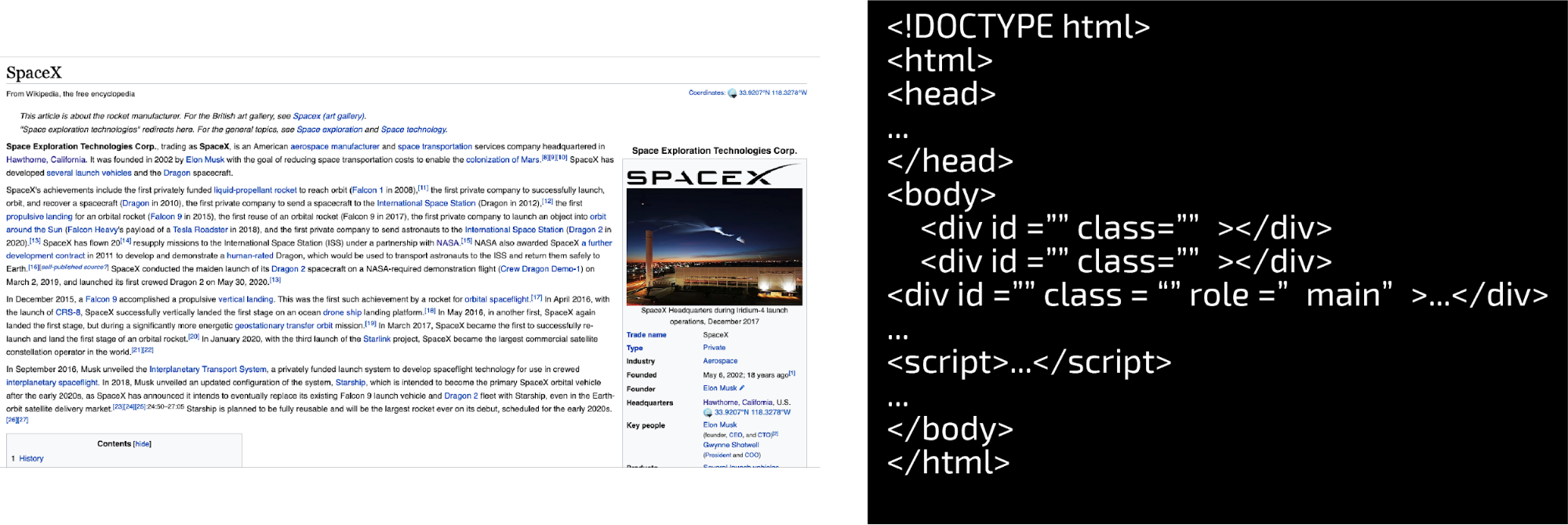Open the colonization of Mars link
The height and width of the screenshot is (525, 1568).
click(503, 160)
